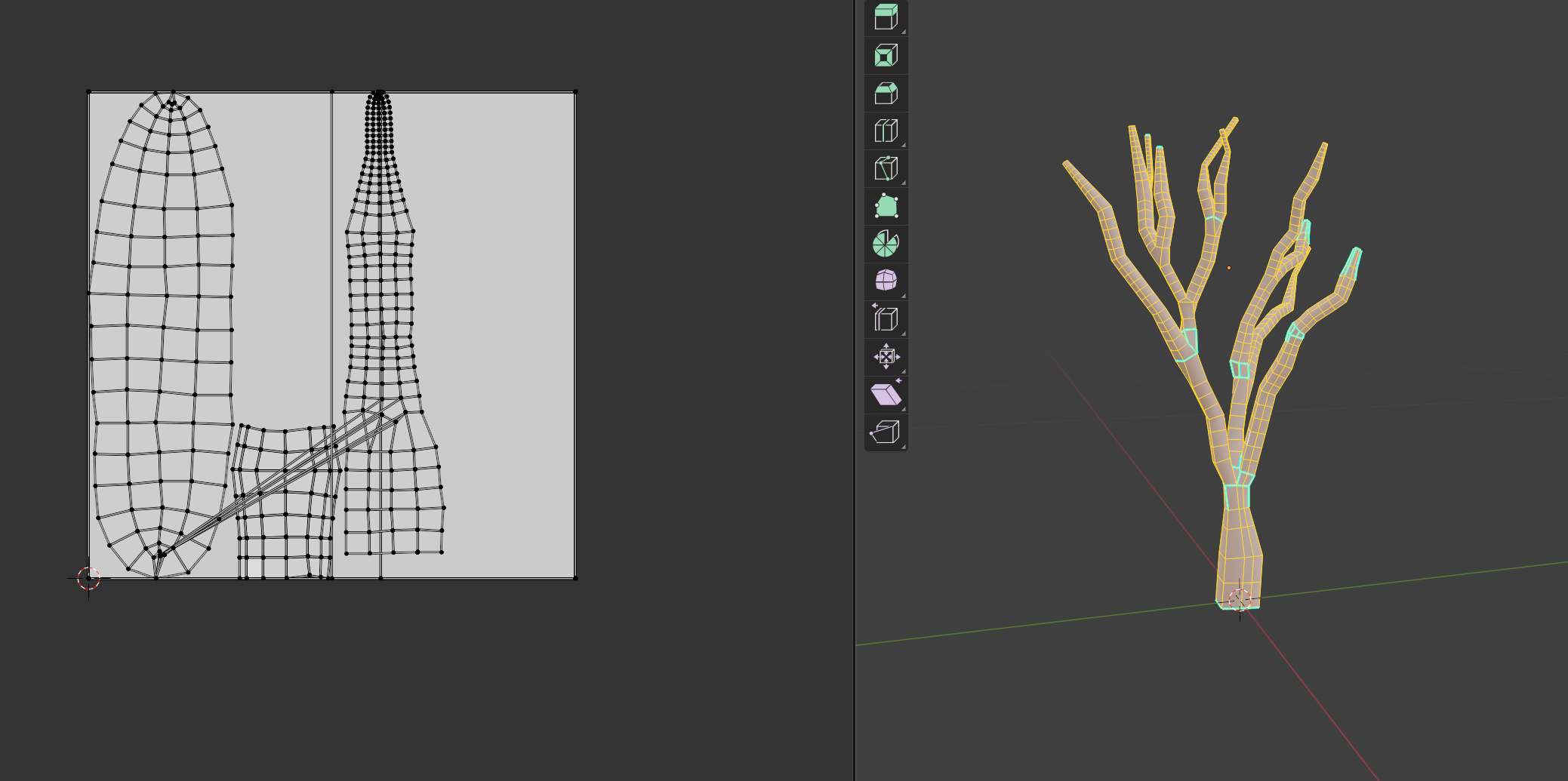
Task: Select the Rip Region tool
Action: tap(886, 432)
